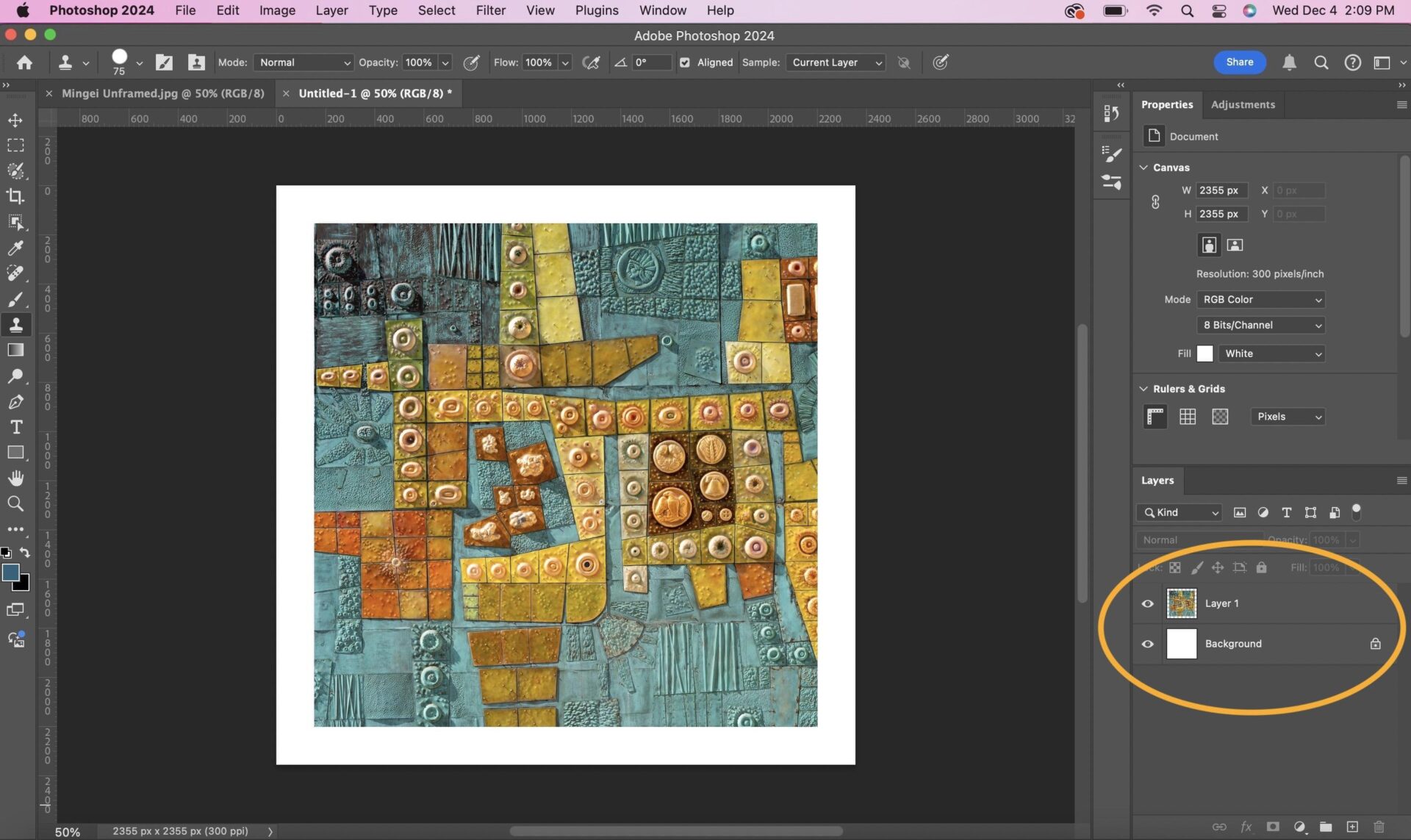
Task: Open the Properties panel options menu
Action: click(1401, 104)
